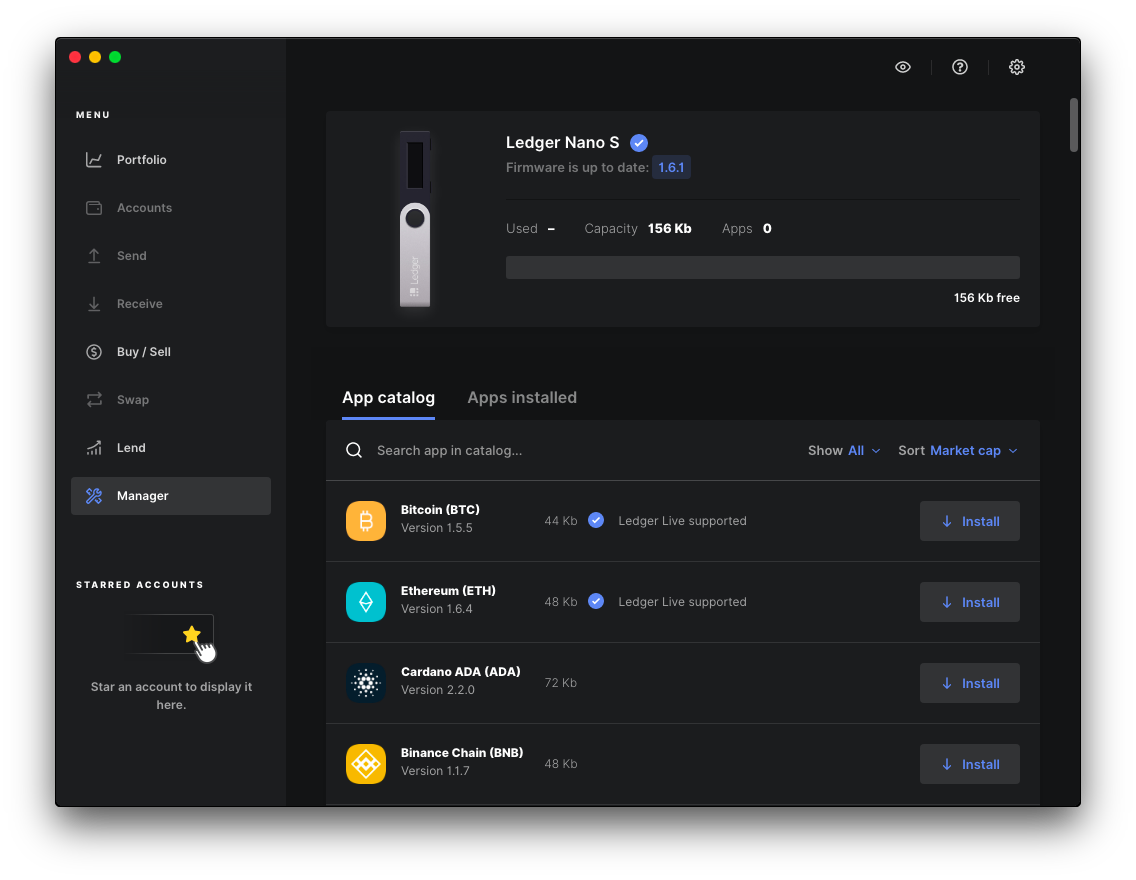This screenshot has width=1136, height=880.
Task: Click the Manager tools icon
Action: pyautogui.click(x=94, y=496)
